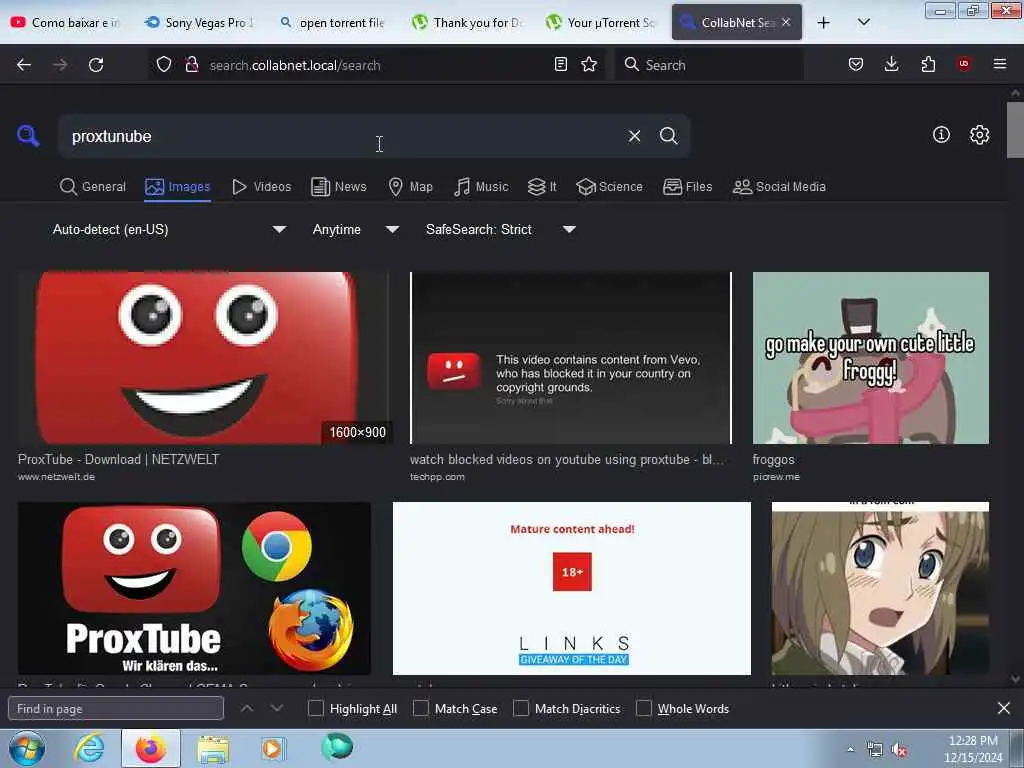Open Windows Explorer folder from taskbar
The height and width of the screenshot is (768, 1024).
(213, 748)
